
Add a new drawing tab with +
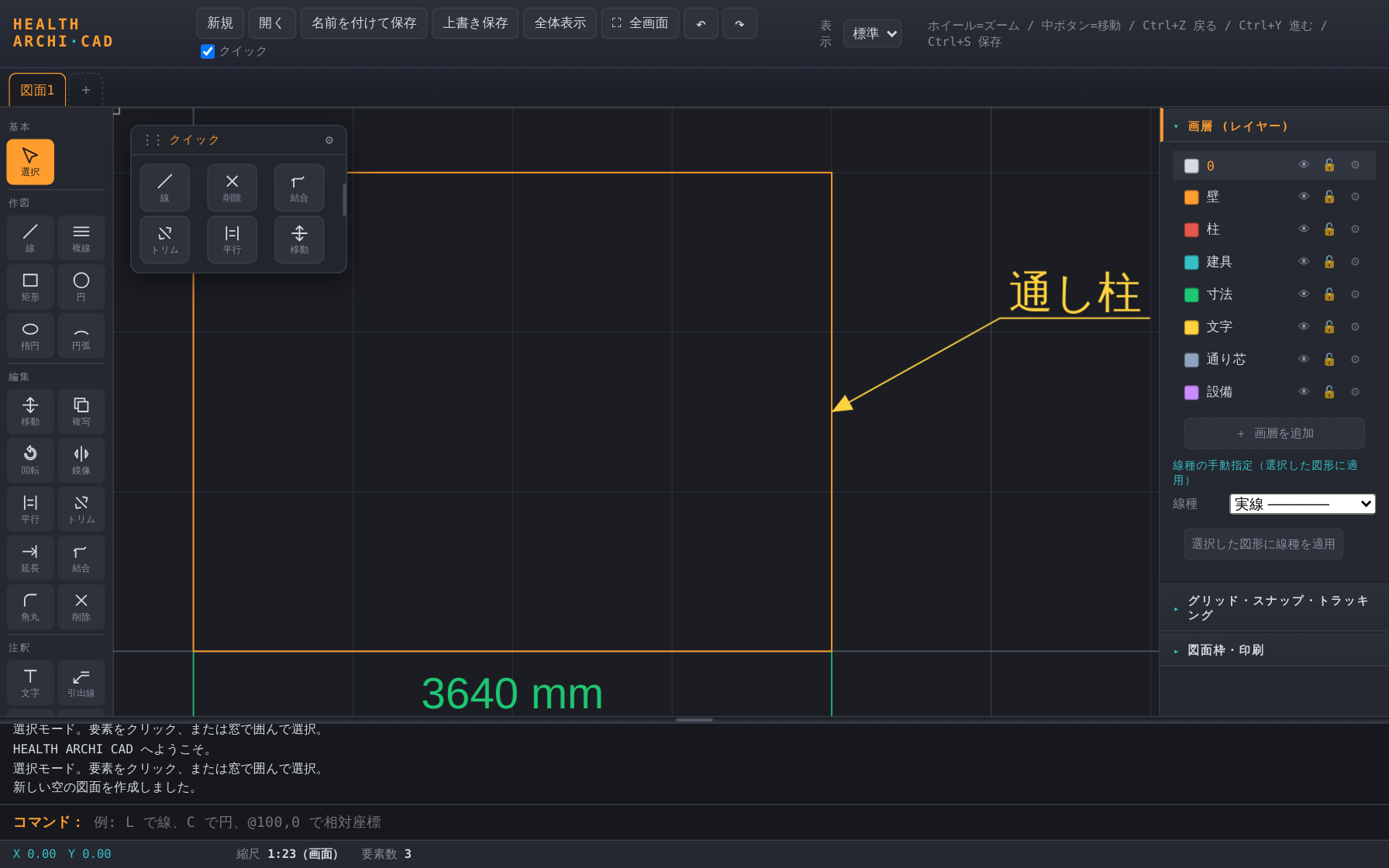pos(86,90)
